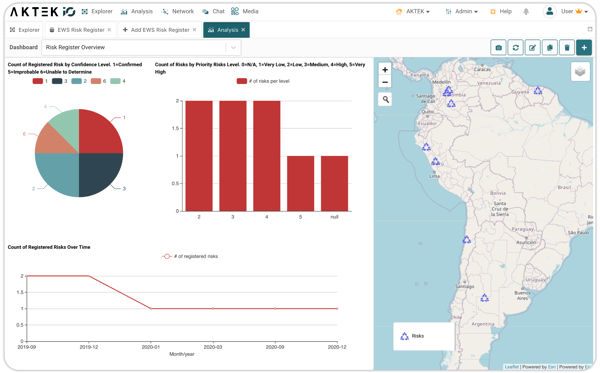Toggle legend series 2 in pie chart

point(79,81)
